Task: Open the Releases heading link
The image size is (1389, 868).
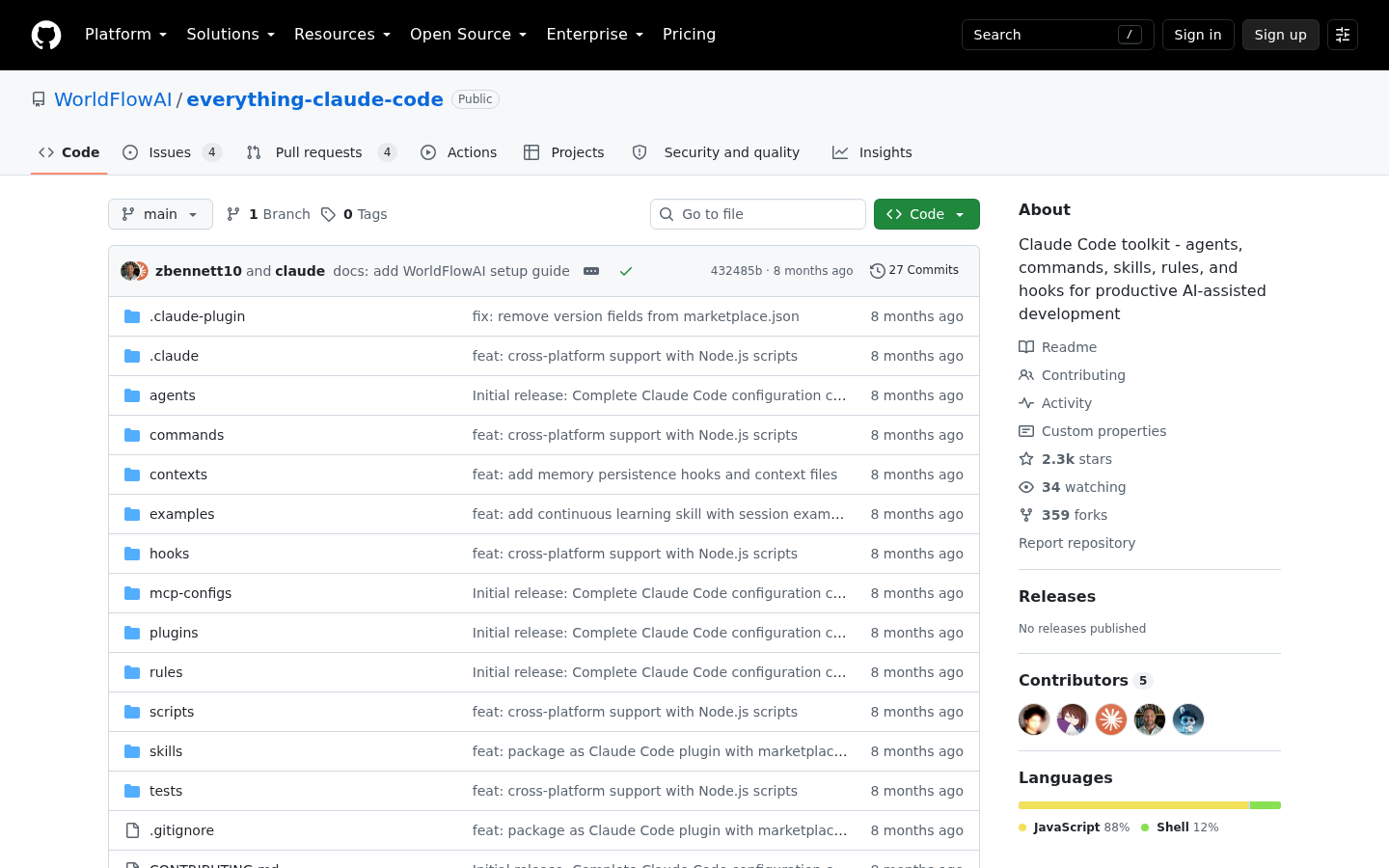Action: coord(1057,596)
